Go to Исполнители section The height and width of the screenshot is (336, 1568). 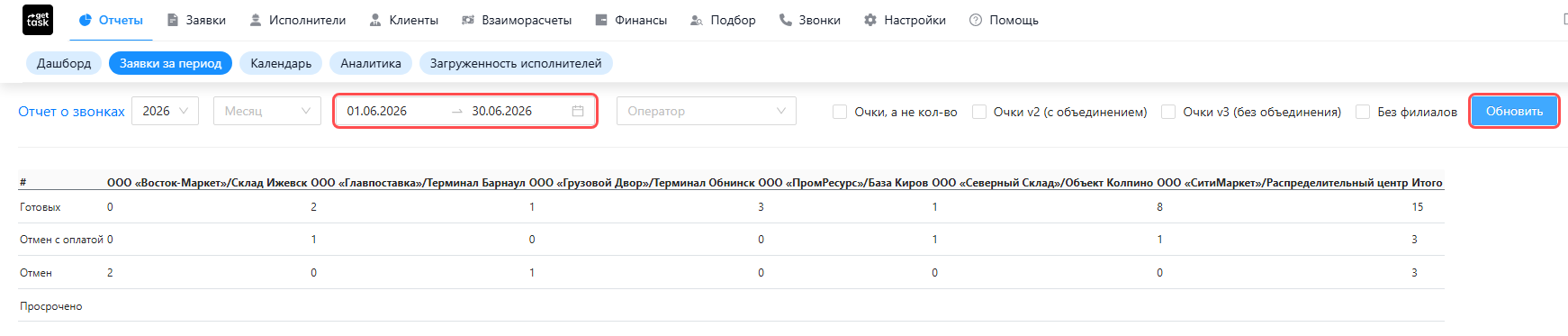click(x=297, y=20)
